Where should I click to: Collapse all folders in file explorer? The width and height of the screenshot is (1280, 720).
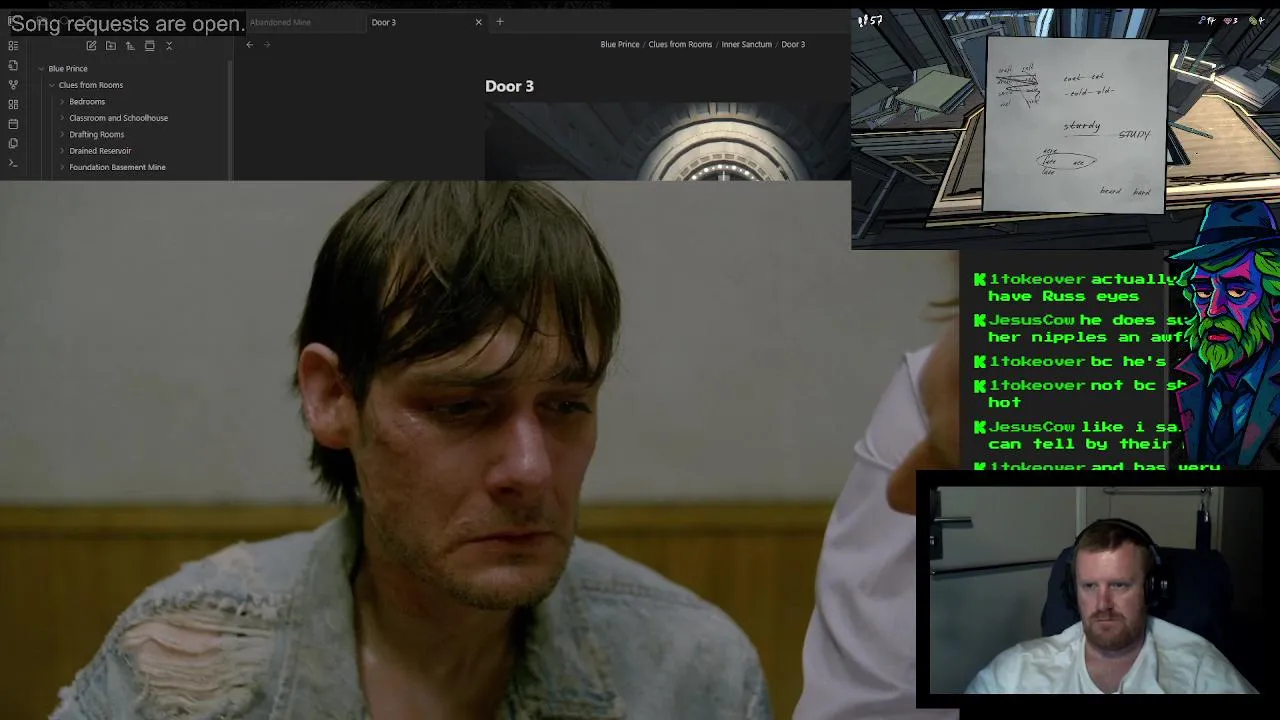click(x=169, y=45)
